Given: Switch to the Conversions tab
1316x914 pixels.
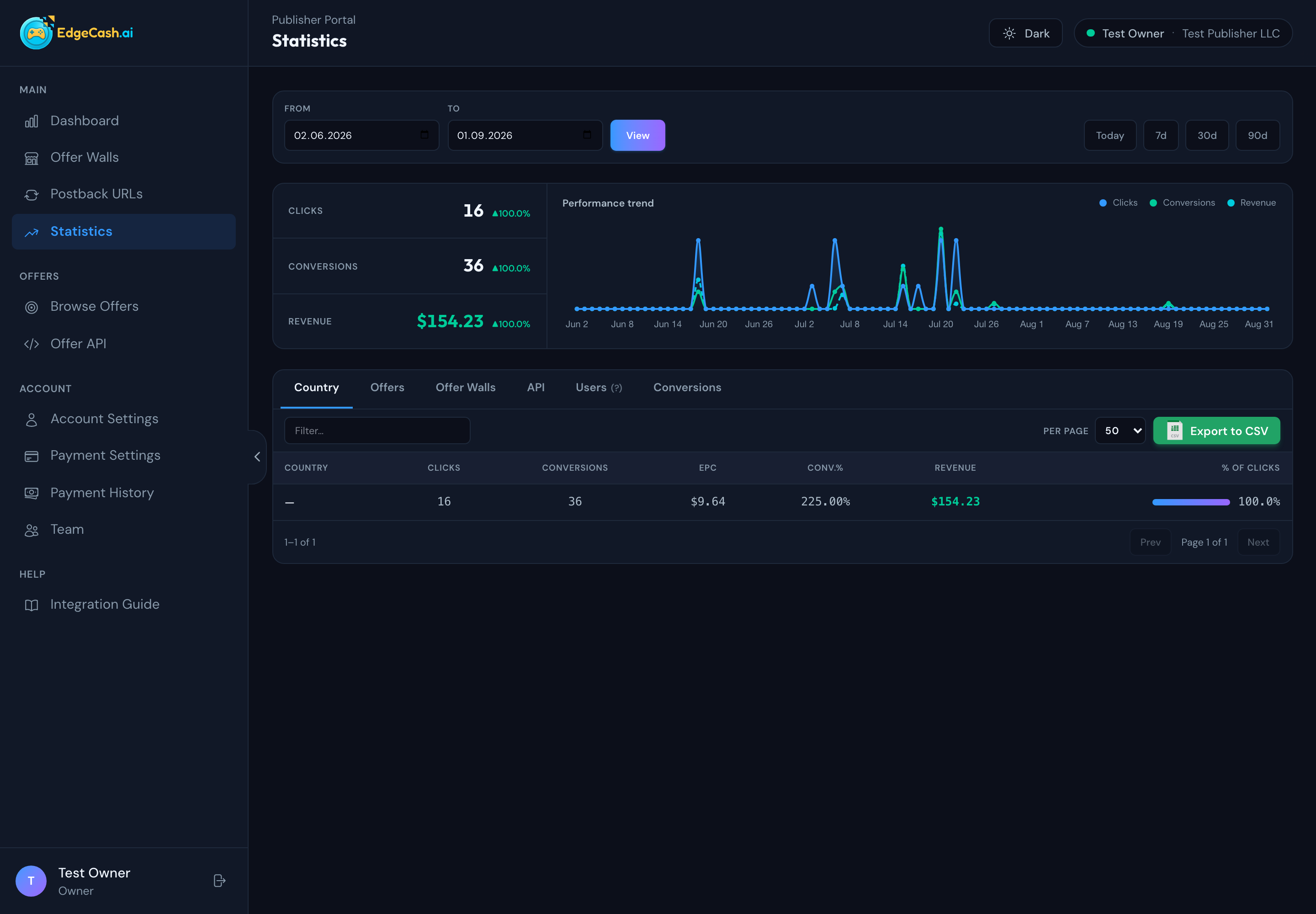Looking at the screenshot, I should tap(687, 388).
